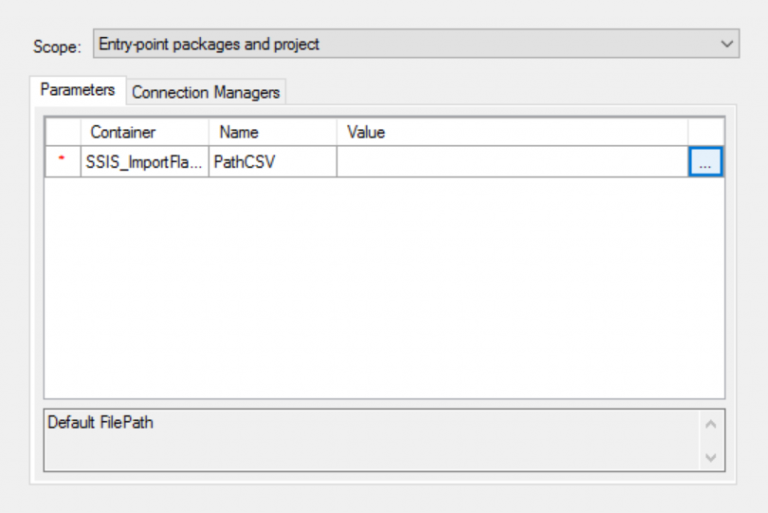Click the blank row-selector header cell

tap(62, 132)
